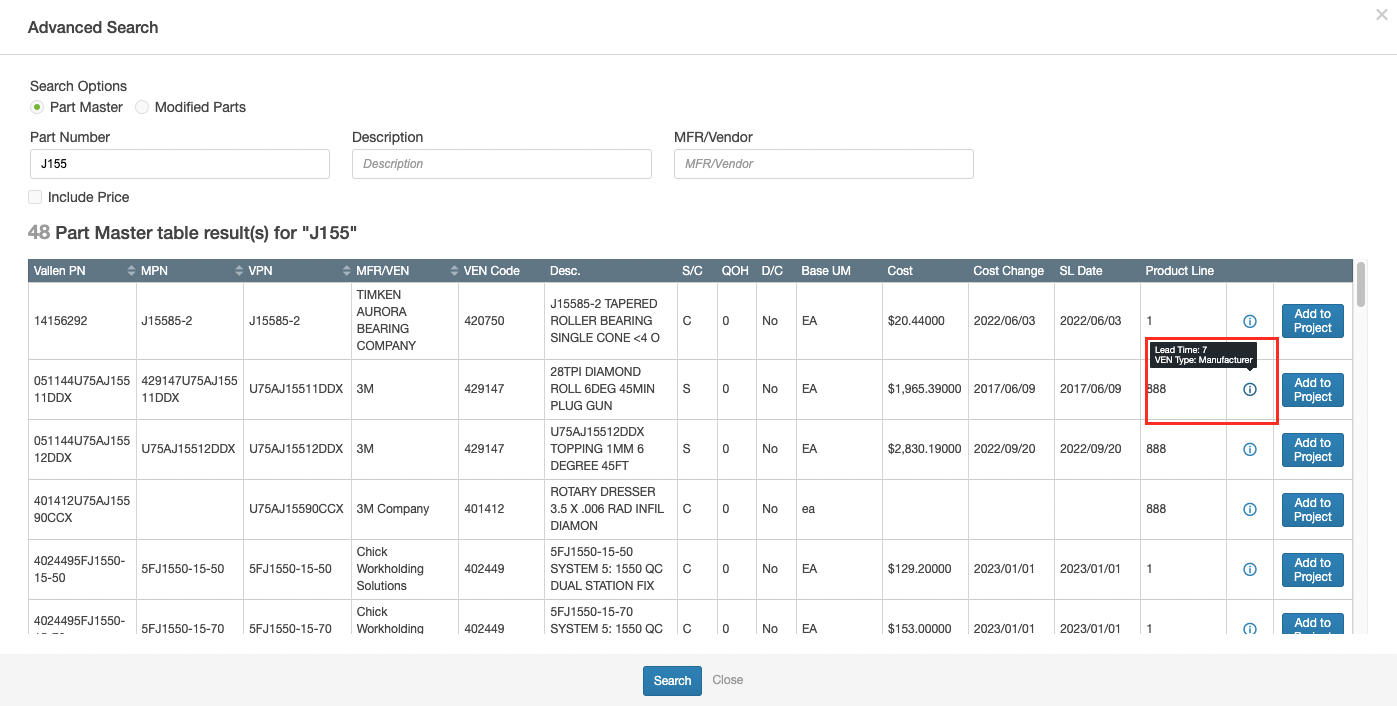Close the Advanced Search dialog with X

tap(1381, 15)
